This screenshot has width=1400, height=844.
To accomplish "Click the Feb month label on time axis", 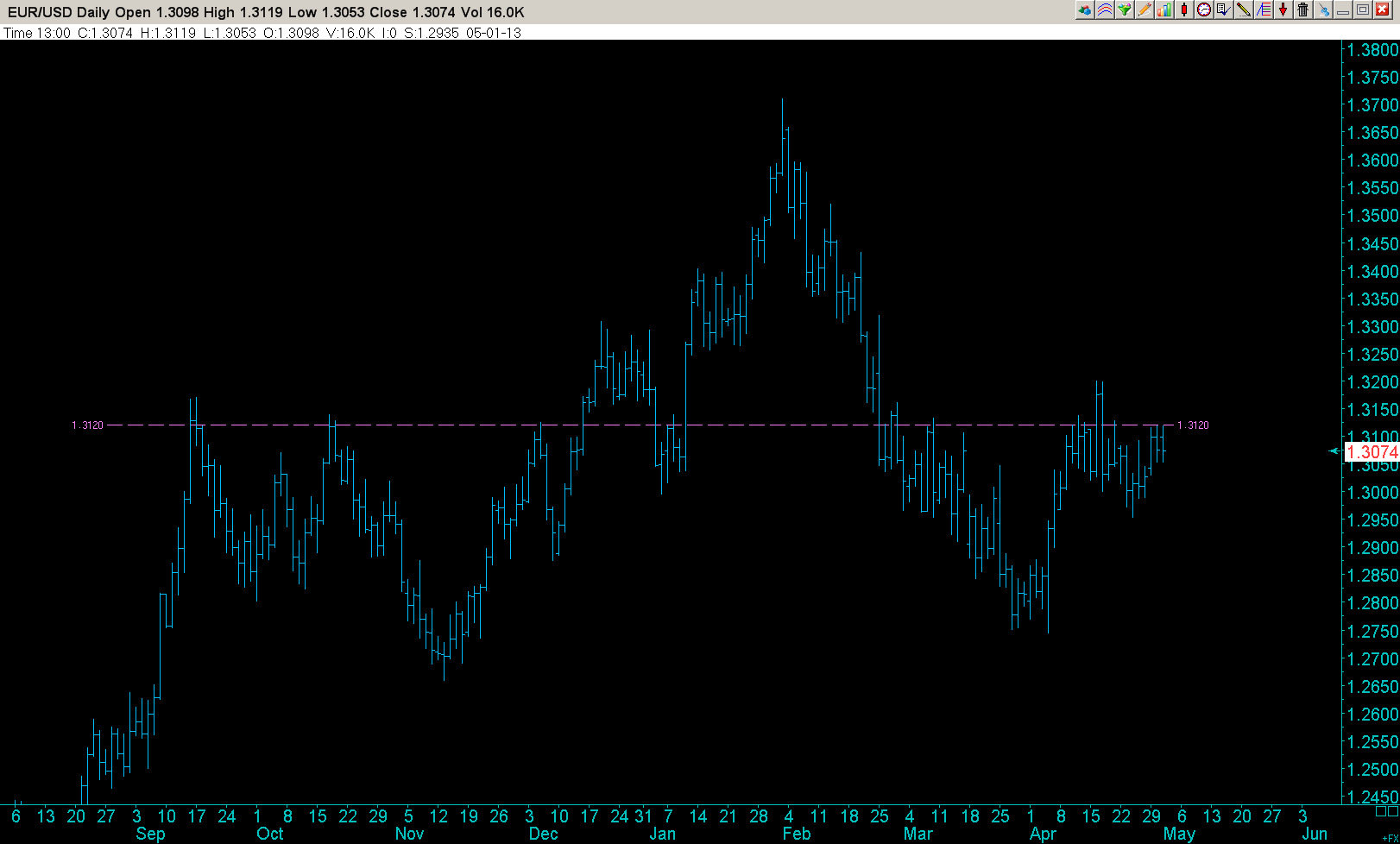I will click(796, 834).
